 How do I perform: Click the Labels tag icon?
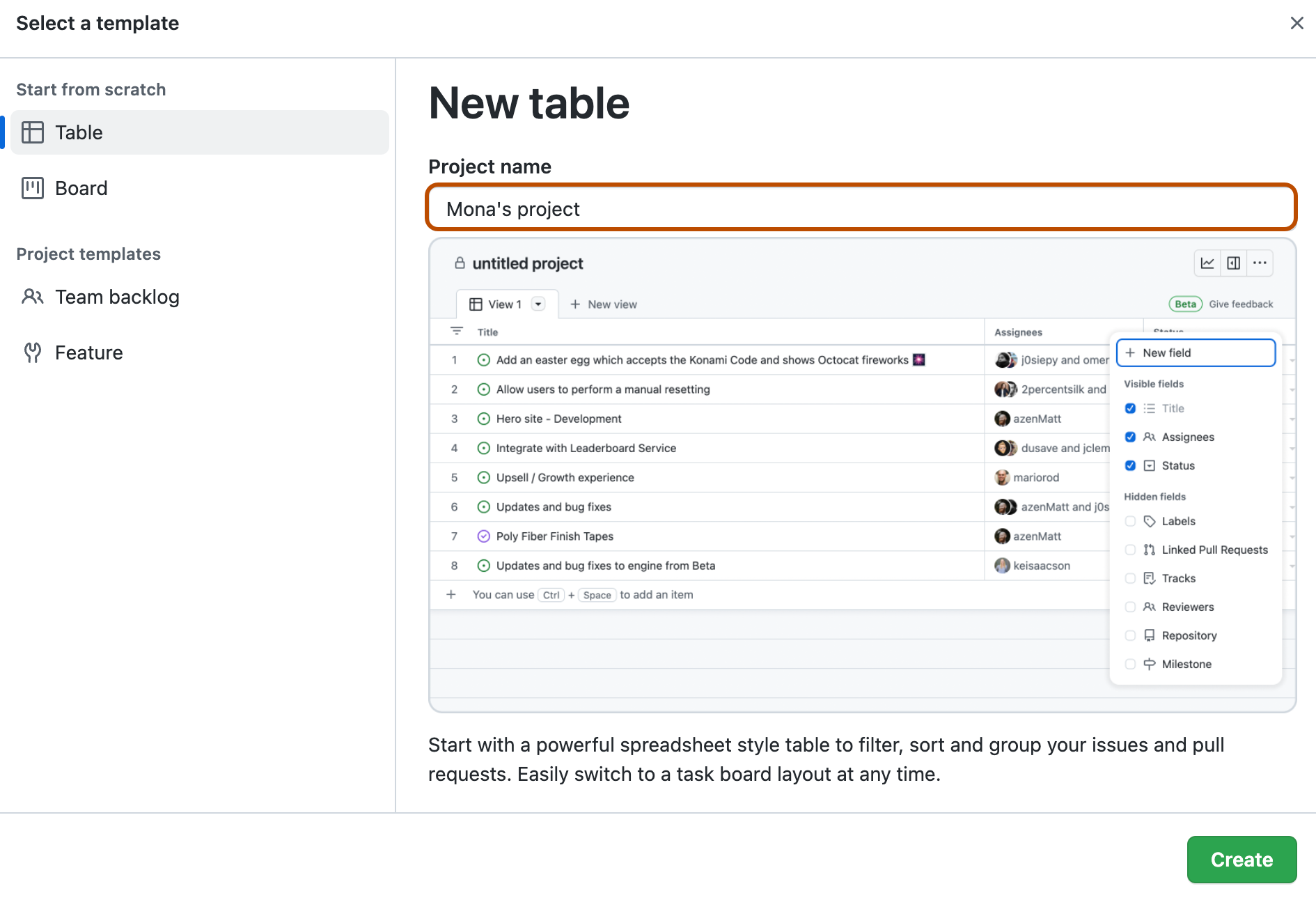(x=1150, y=521)
